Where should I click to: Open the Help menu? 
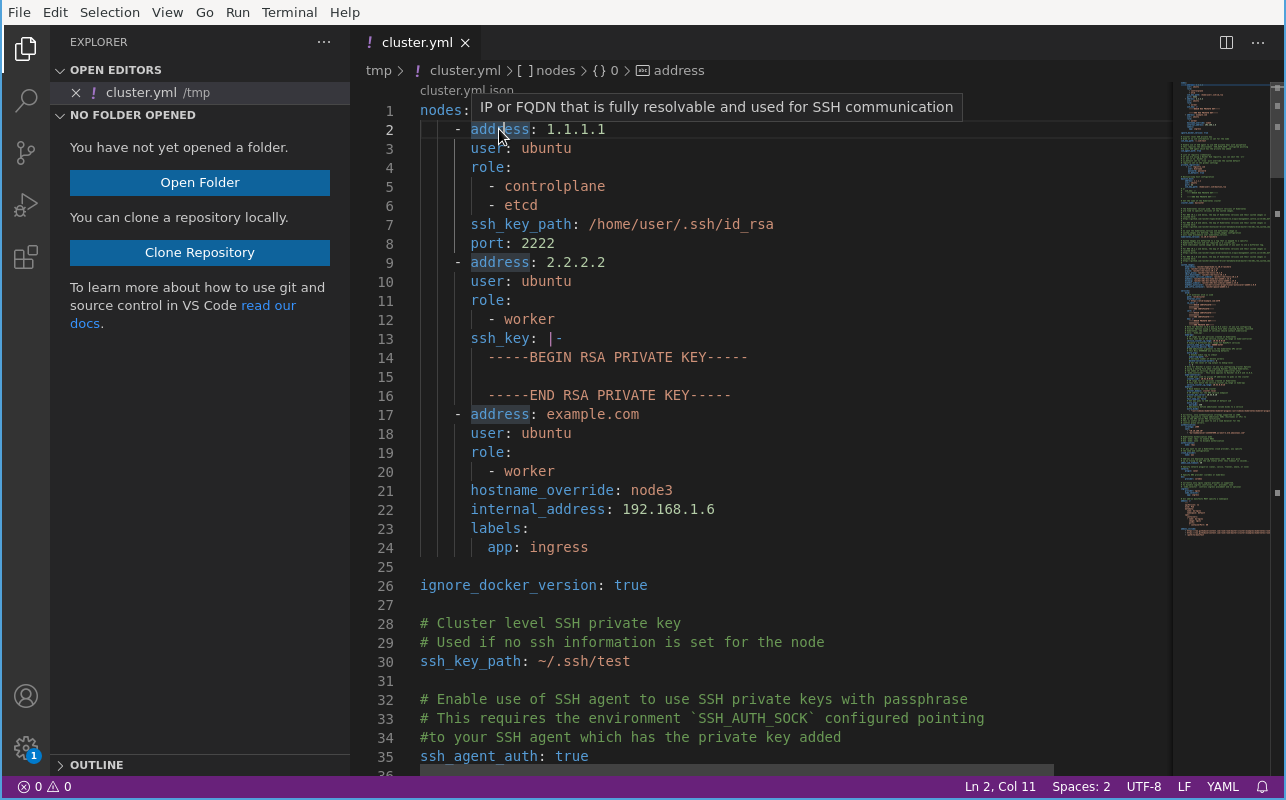click(345, 12)
